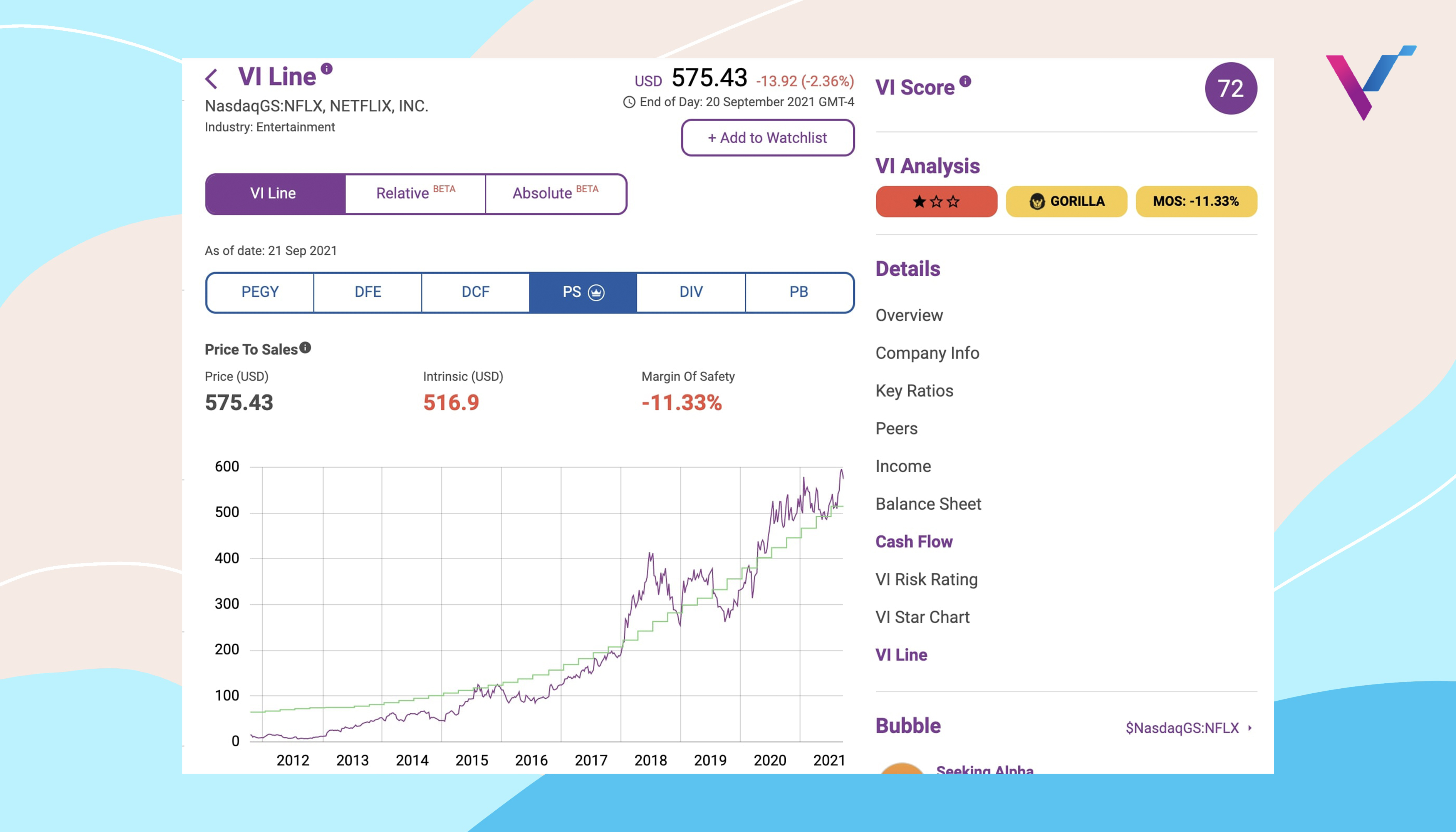
Task: Open the VI Line info tooltip icon
Action: [326, 69]
